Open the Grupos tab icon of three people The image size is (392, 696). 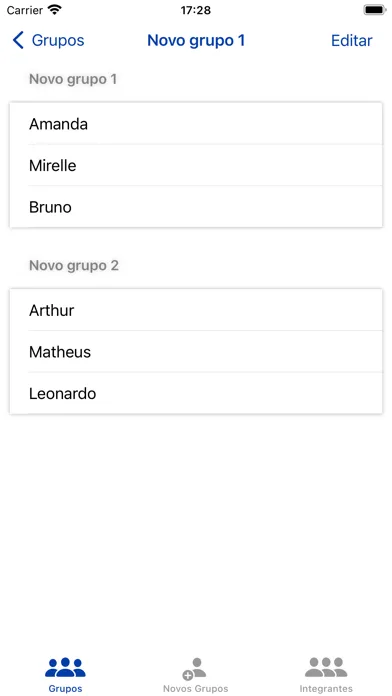coord(65,667)
